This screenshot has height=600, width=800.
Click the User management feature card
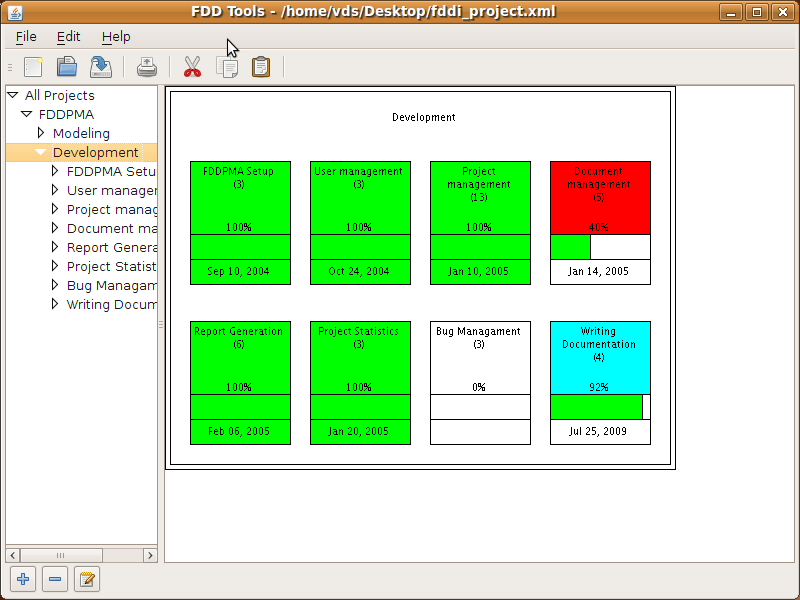tap(360, 223)
